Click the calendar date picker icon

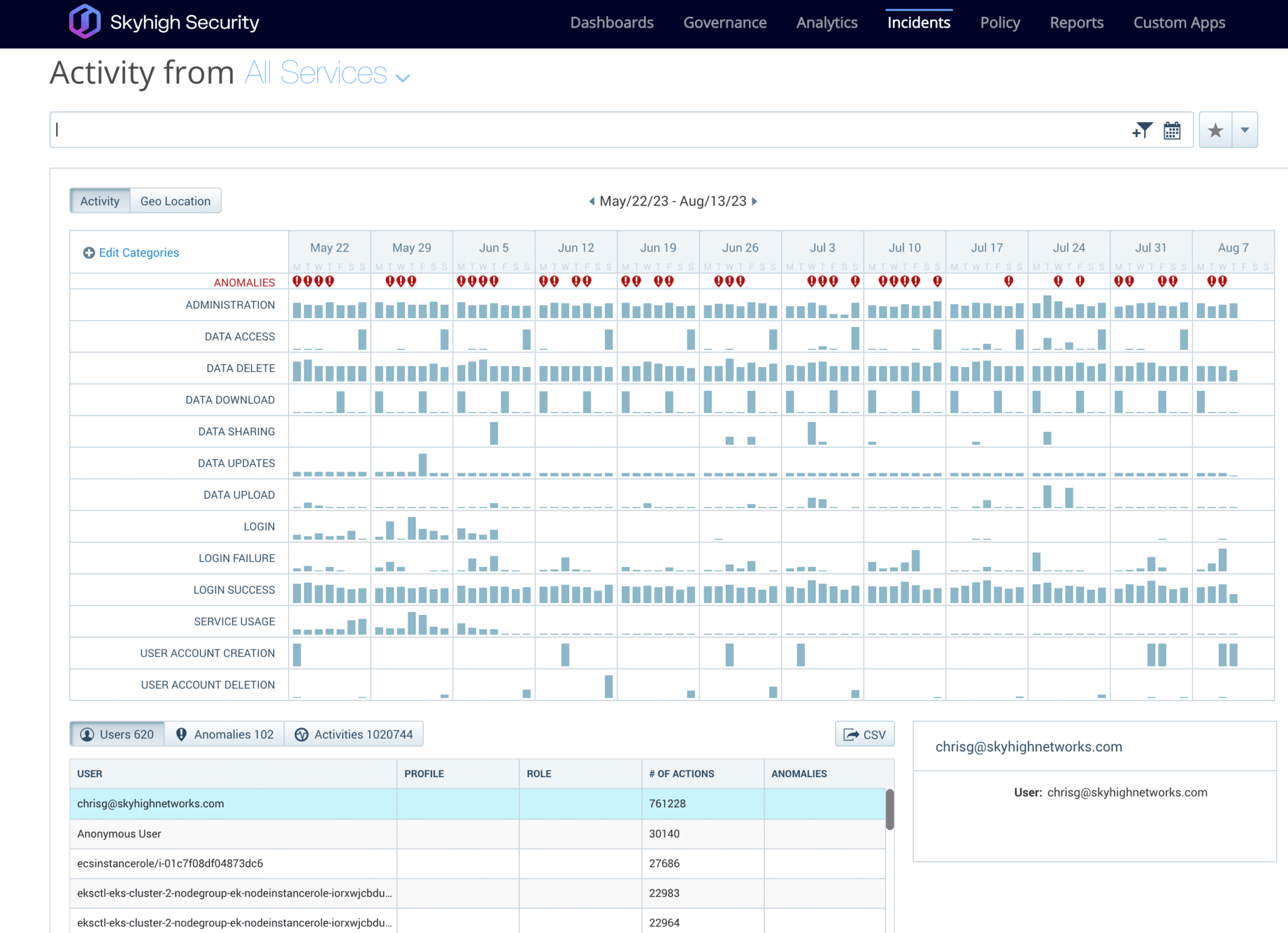[x=1172, y=130]
